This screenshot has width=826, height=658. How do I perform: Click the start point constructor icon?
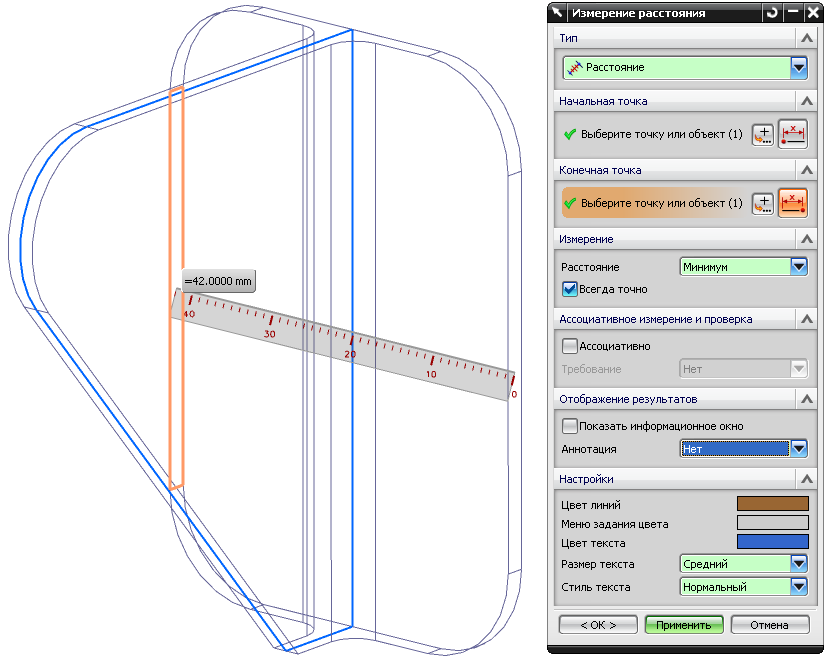(x=762, y=135)
